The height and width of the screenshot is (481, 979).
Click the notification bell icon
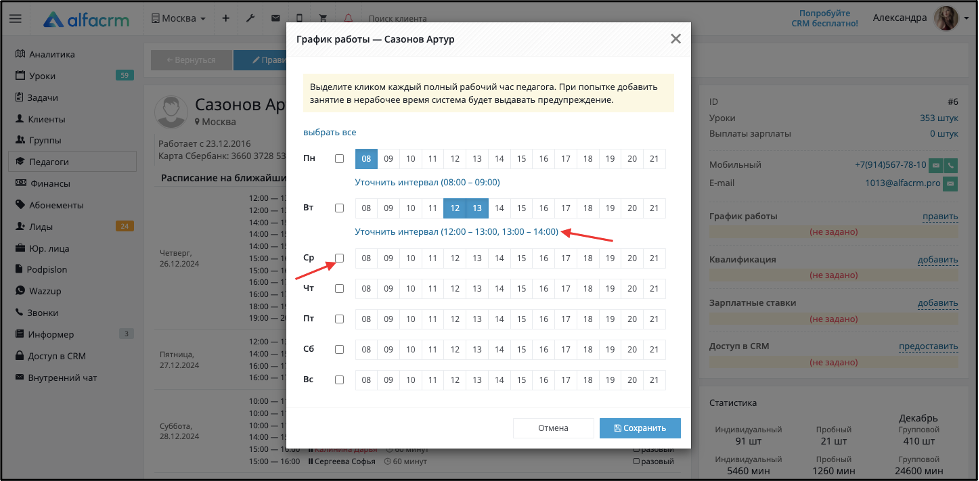click(348, 19)
